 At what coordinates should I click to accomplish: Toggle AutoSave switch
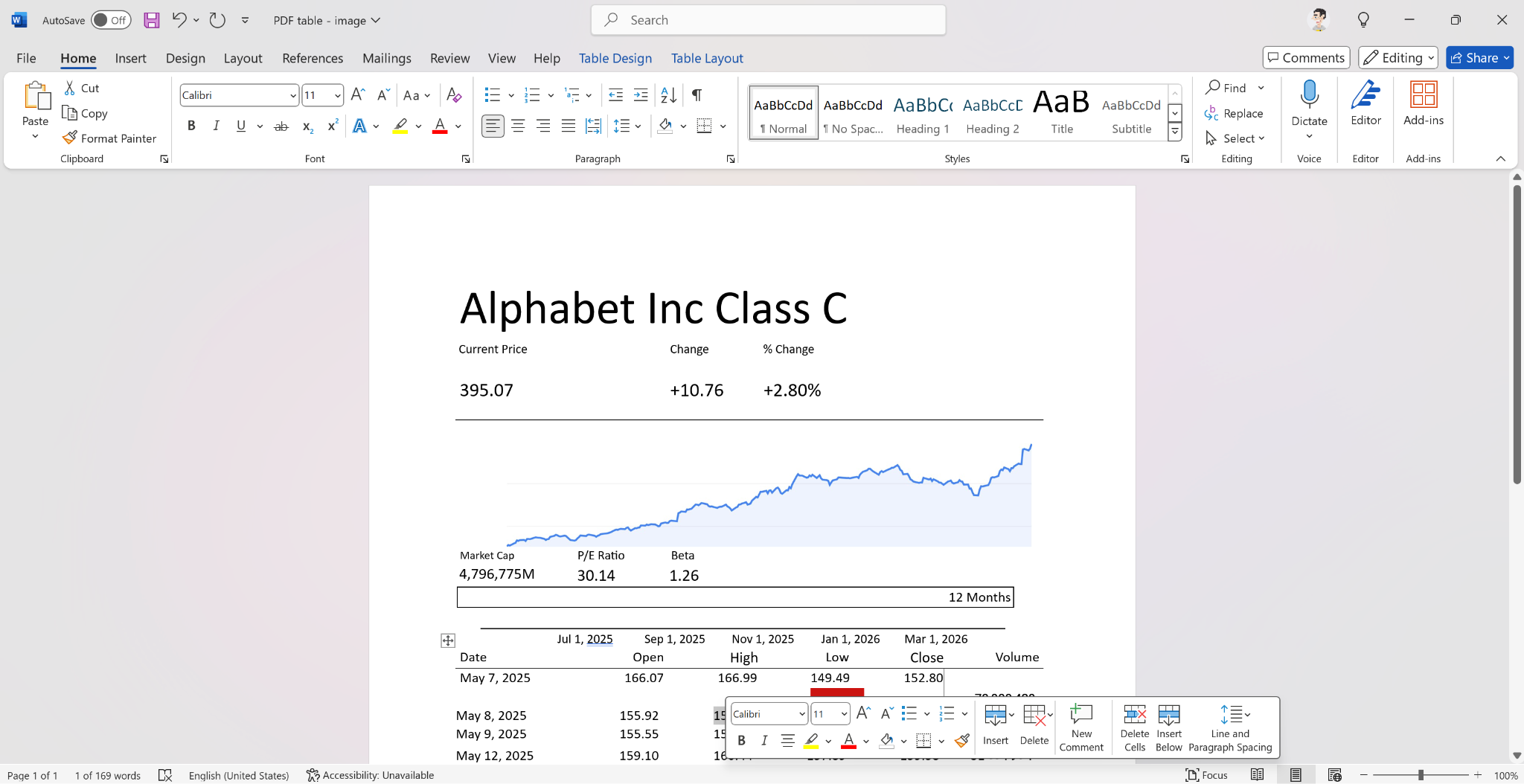pyautogui.click(x=111, y=20)
